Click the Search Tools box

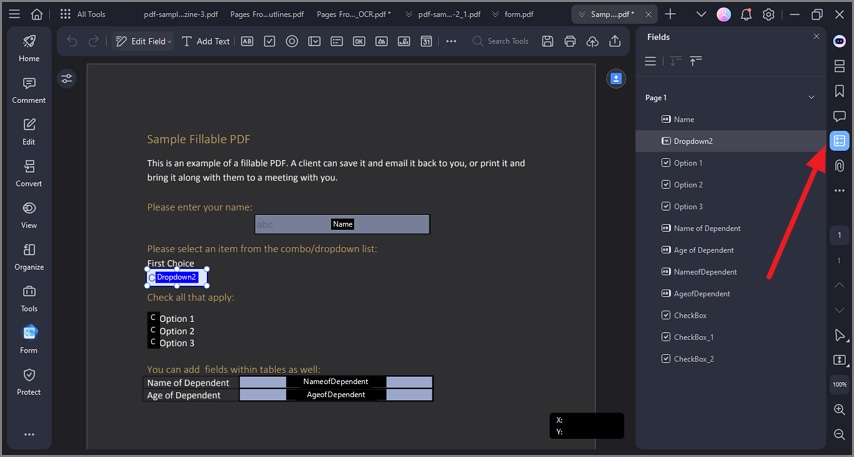tap(501, 41)
